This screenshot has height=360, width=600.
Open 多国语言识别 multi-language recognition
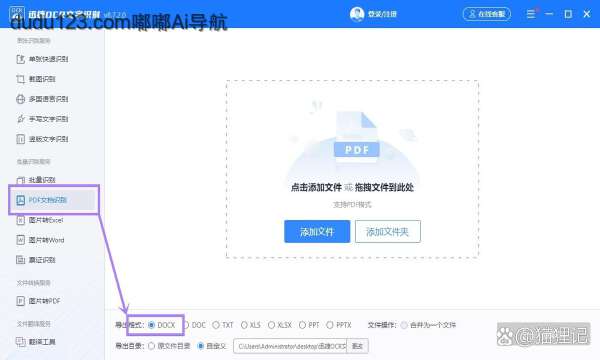click(42, 99)
